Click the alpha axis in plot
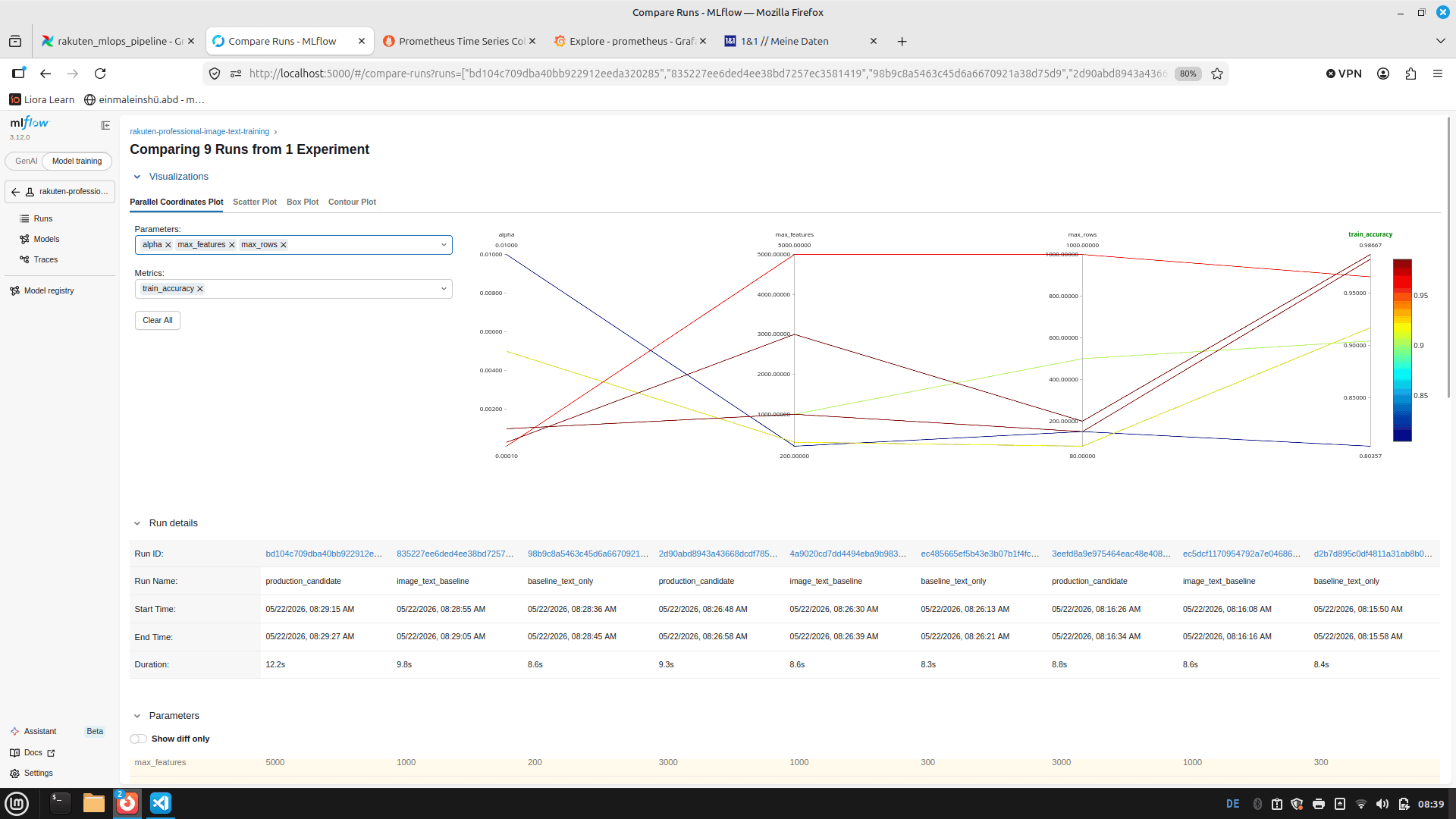Viewport: 1456px width, 819px height. pyautogui.click(x=507, y=350)
